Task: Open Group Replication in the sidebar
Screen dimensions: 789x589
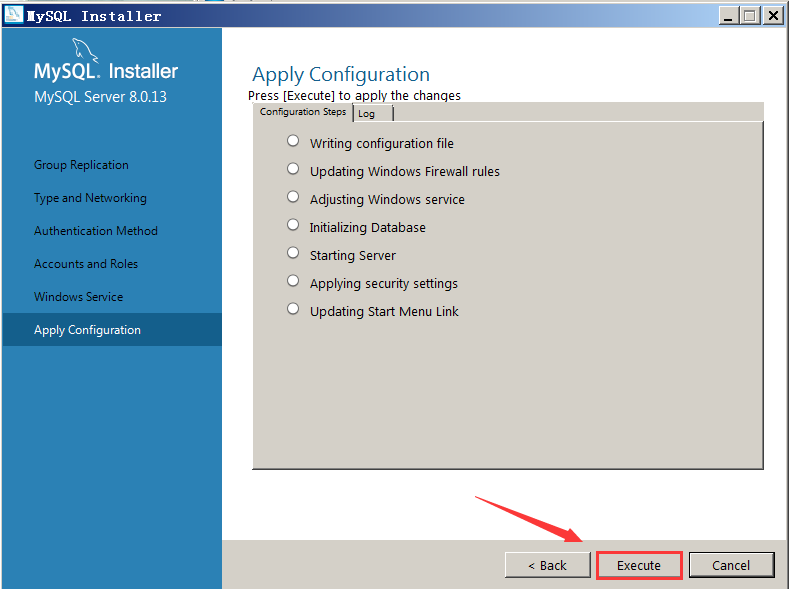Action: pyautogui.click(x=81, y=165)
